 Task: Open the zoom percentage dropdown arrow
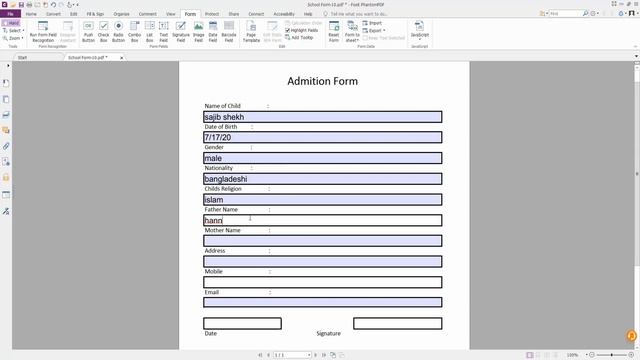tap(587, 355)
